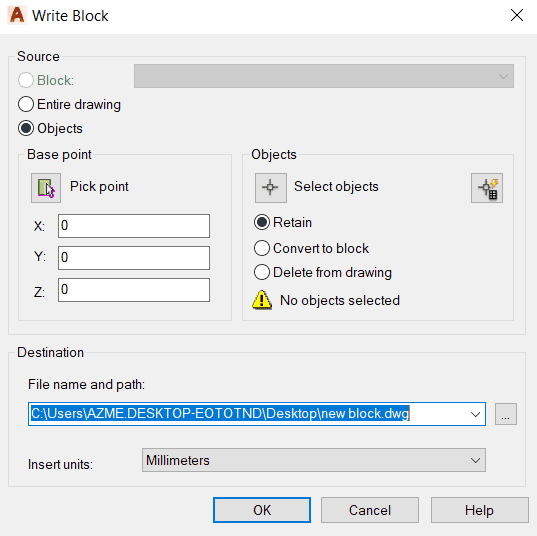
Task: Click the 'Select objects' label
Action: click(336, 187)
